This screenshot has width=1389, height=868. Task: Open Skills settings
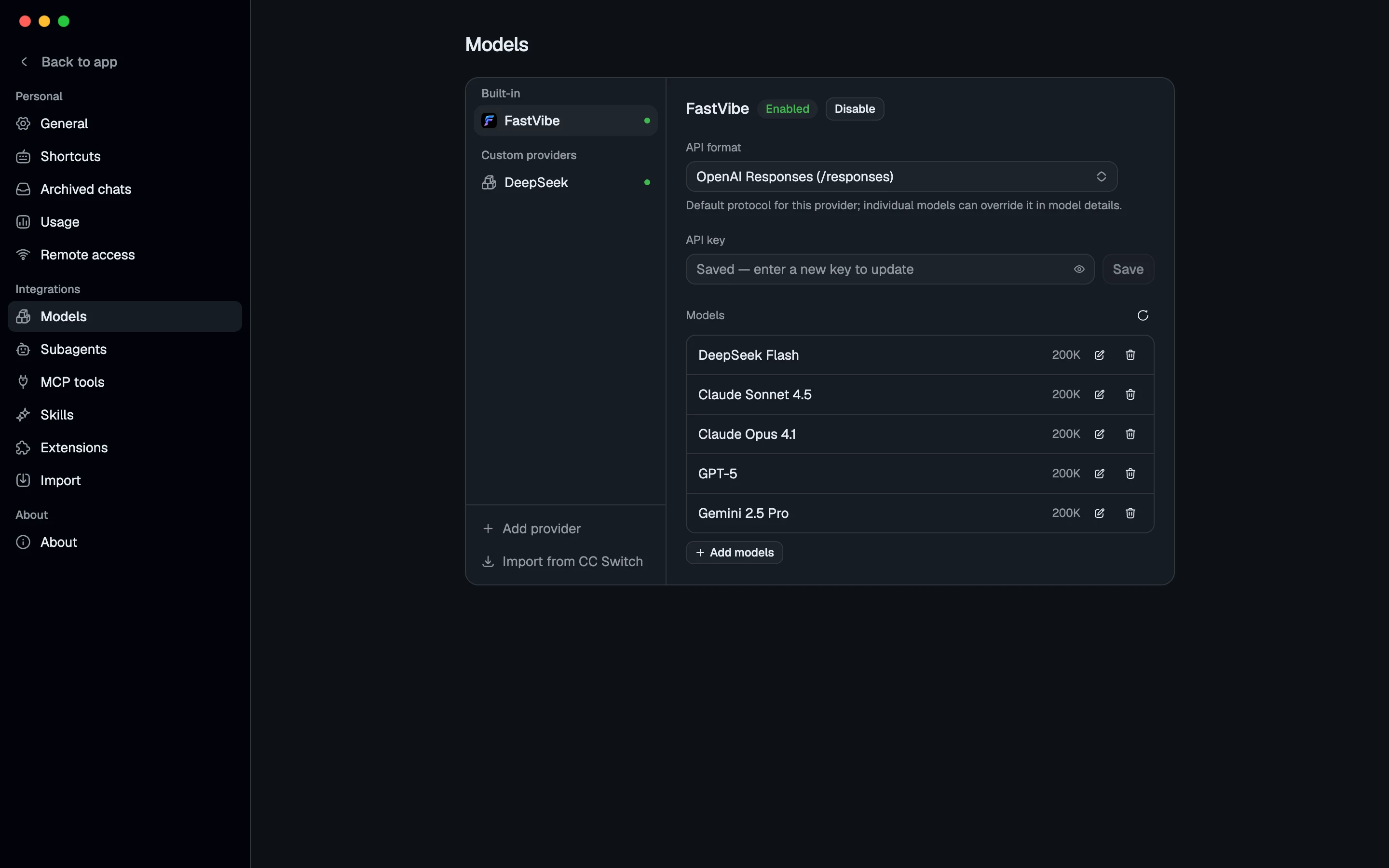124,415
